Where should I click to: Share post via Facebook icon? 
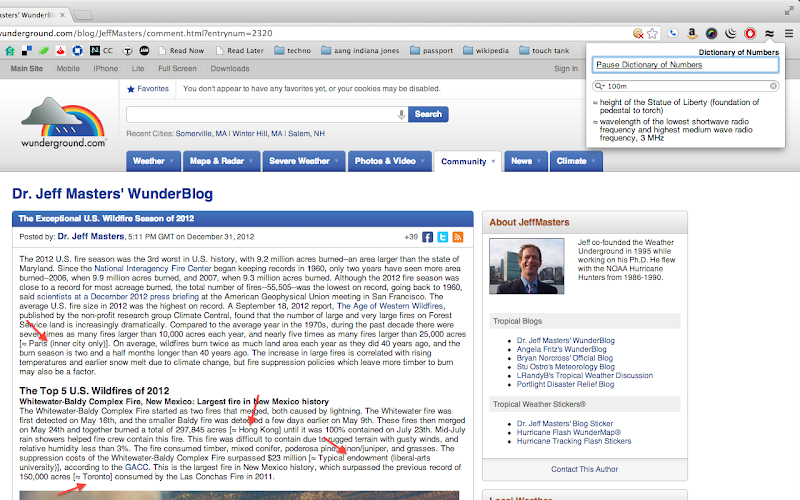point(428,237)
